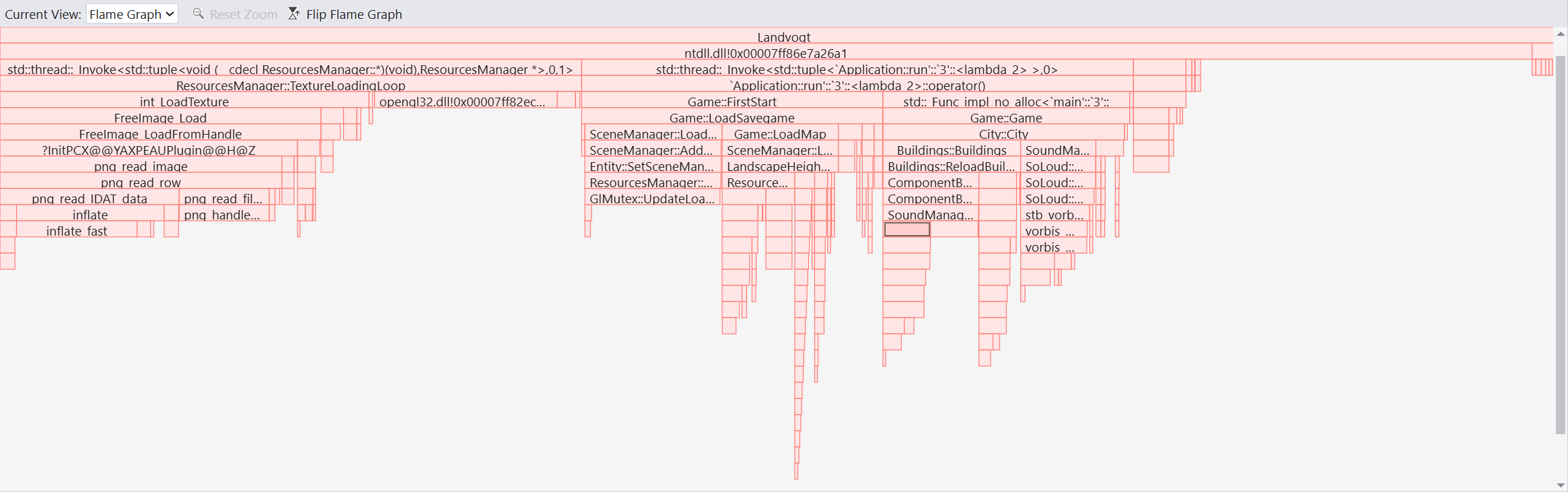Click the Buildings::Buildings frame
The height and width of the screenshot is (492, 1568).
coord(951,150)
